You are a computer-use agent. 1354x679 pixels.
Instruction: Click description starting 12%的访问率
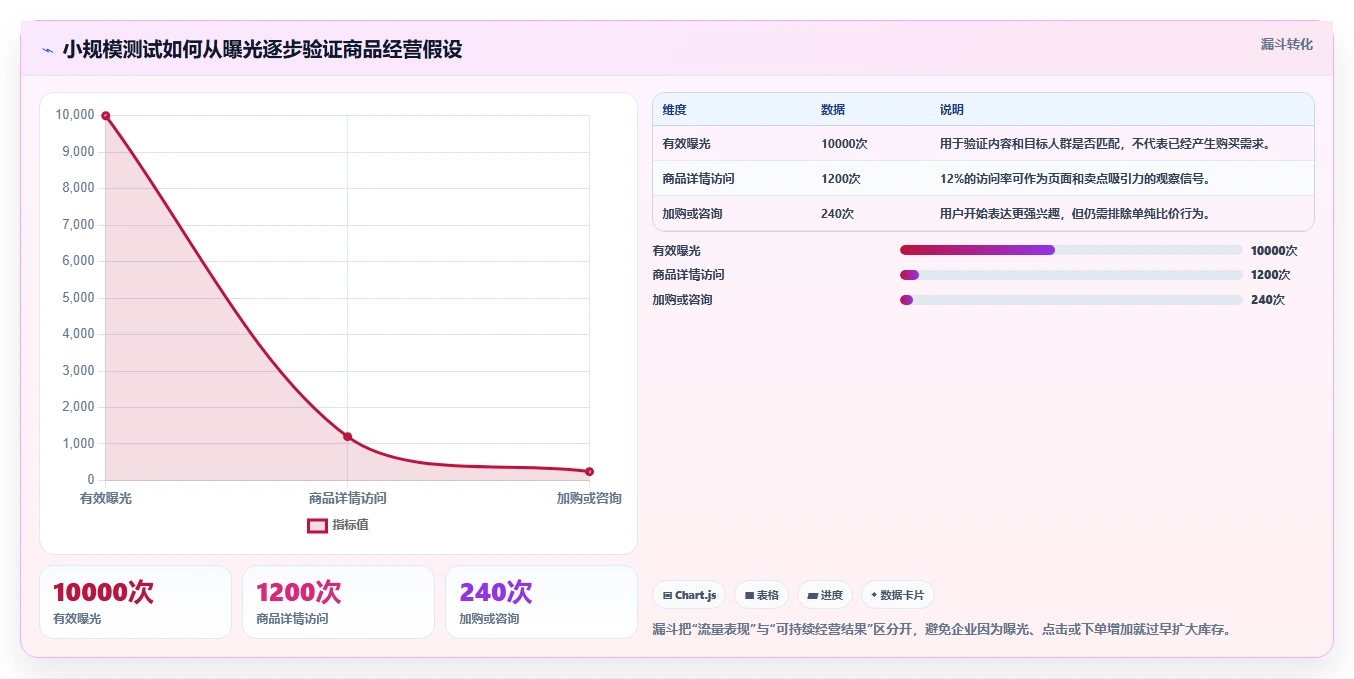[1074, 179]
